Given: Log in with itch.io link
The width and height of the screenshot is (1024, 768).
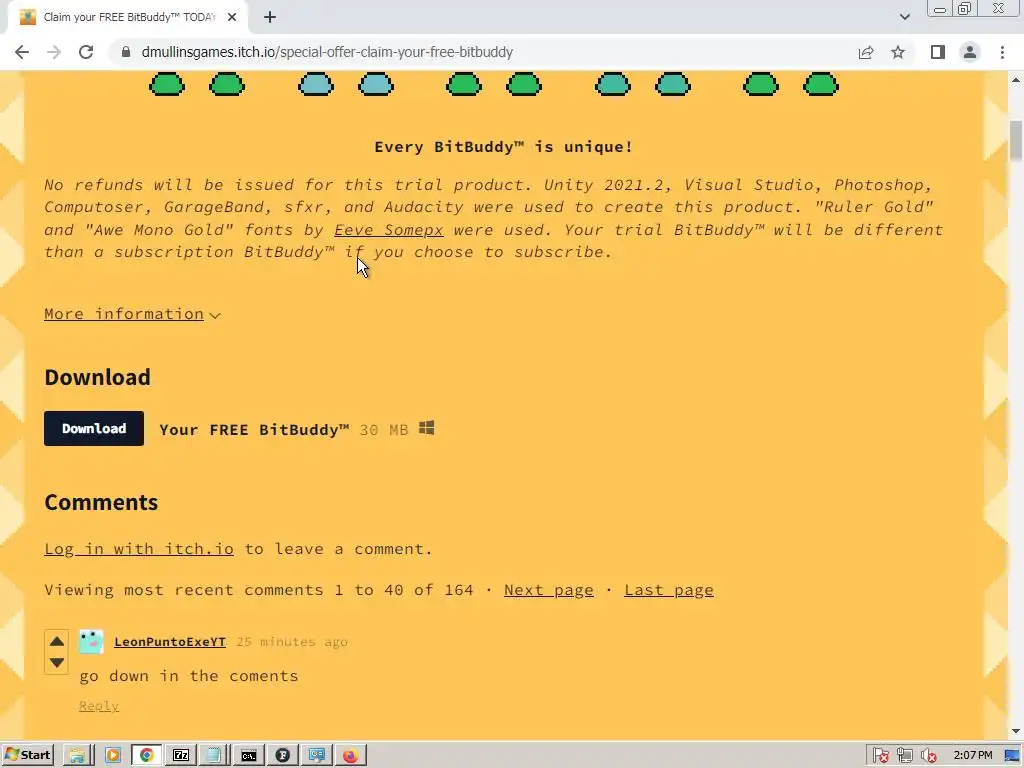Looking at the screenshot, I should [x=138, y=549].
